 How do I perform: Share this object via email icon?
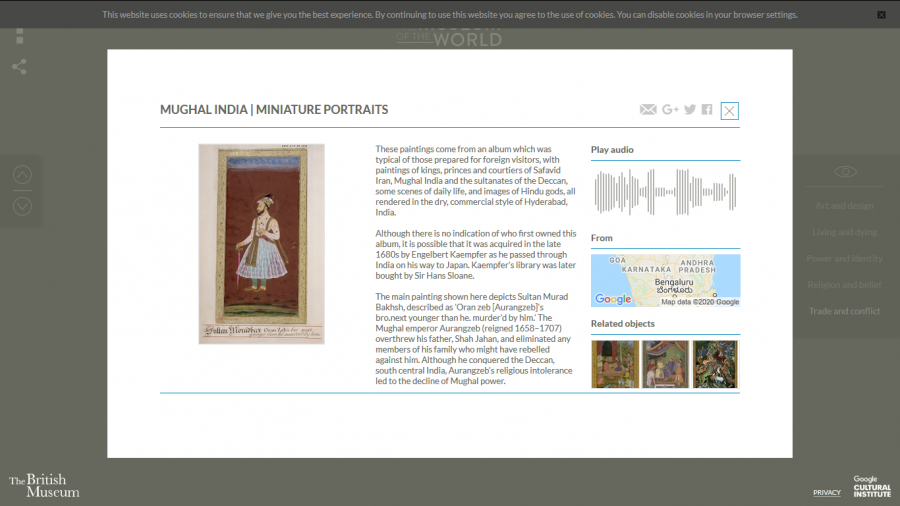pos(648,110)
